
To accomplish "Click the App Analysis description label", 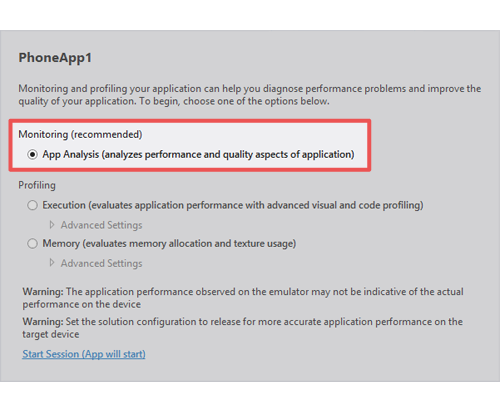I will 198,155.
